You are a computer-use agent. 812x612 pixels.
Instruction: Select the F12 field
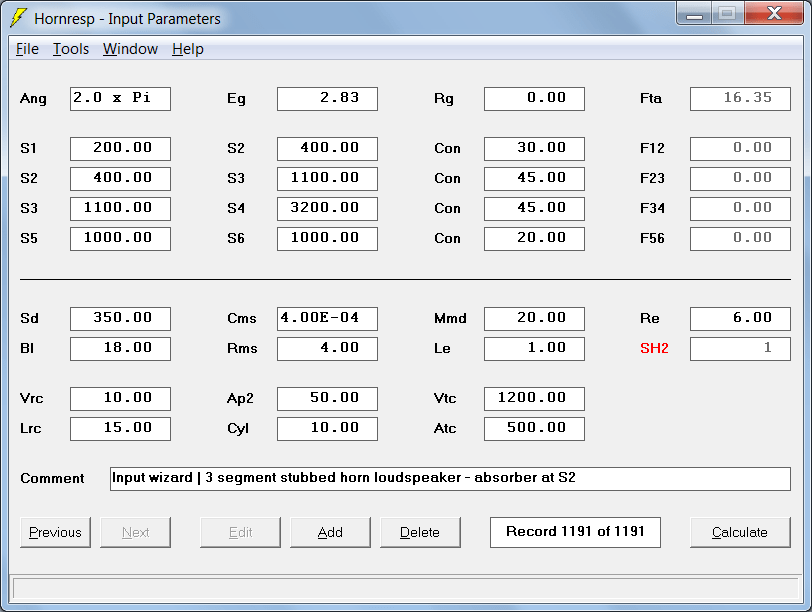coord(741,149)
